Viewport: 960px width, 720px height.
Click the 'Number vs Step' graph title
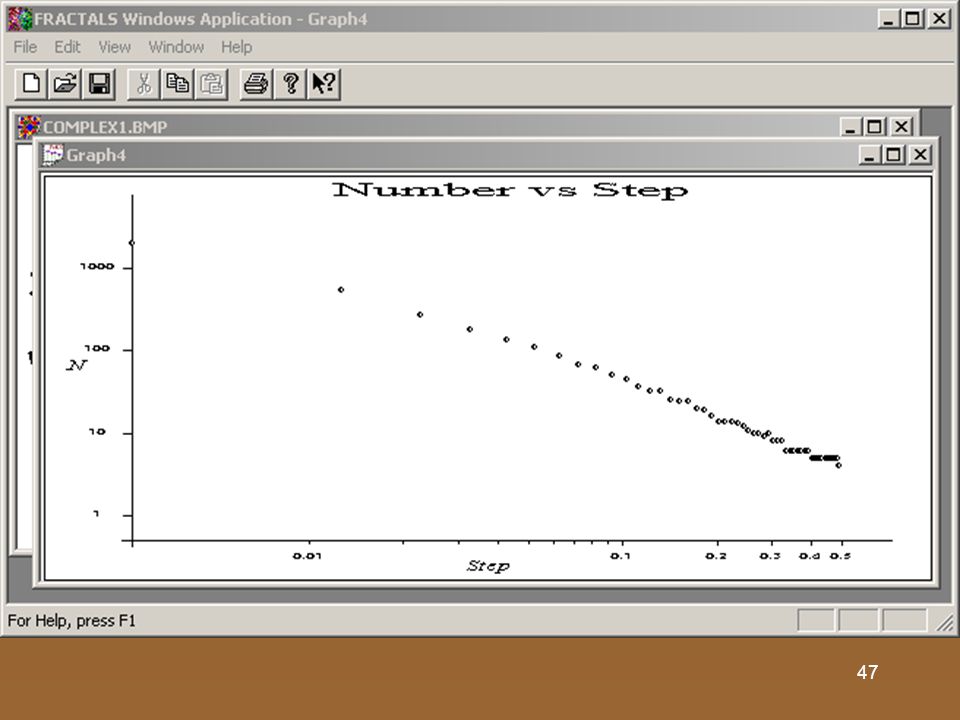[x=510, y=190]
